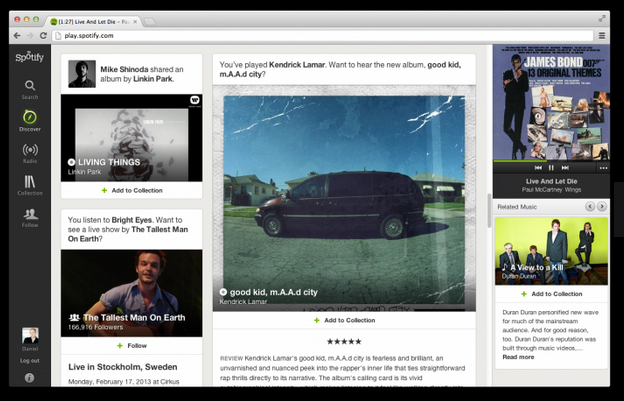Play icon beside LIVING THINGS title
The image size is (624, 401).
point(71,162)
